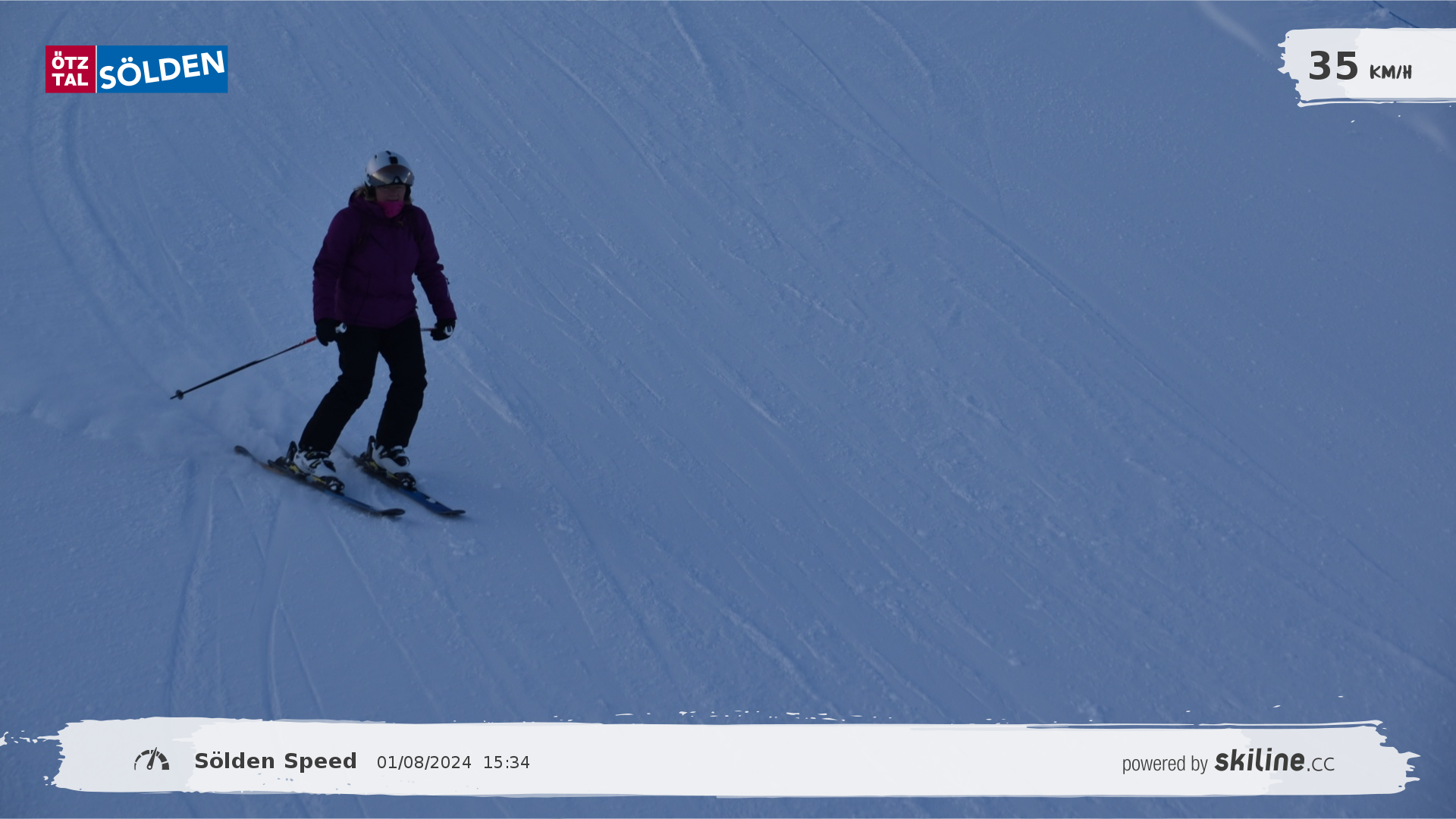Click the skier's ski goggles visor
Viewport: 1456px width, 819px height.
392,176
